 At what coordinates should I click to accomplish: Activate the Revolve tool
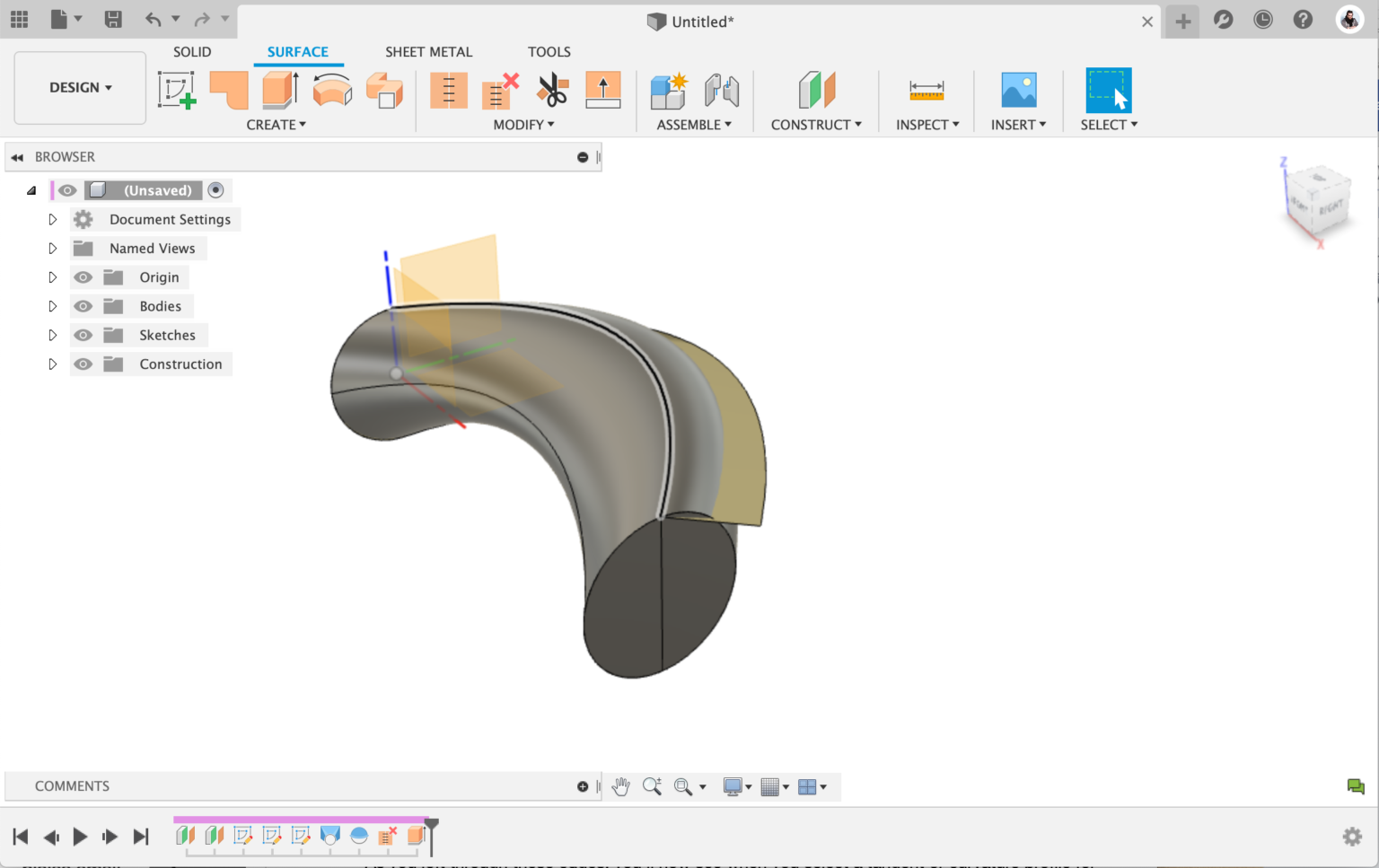pyautogui.click(x=332, y=90)
